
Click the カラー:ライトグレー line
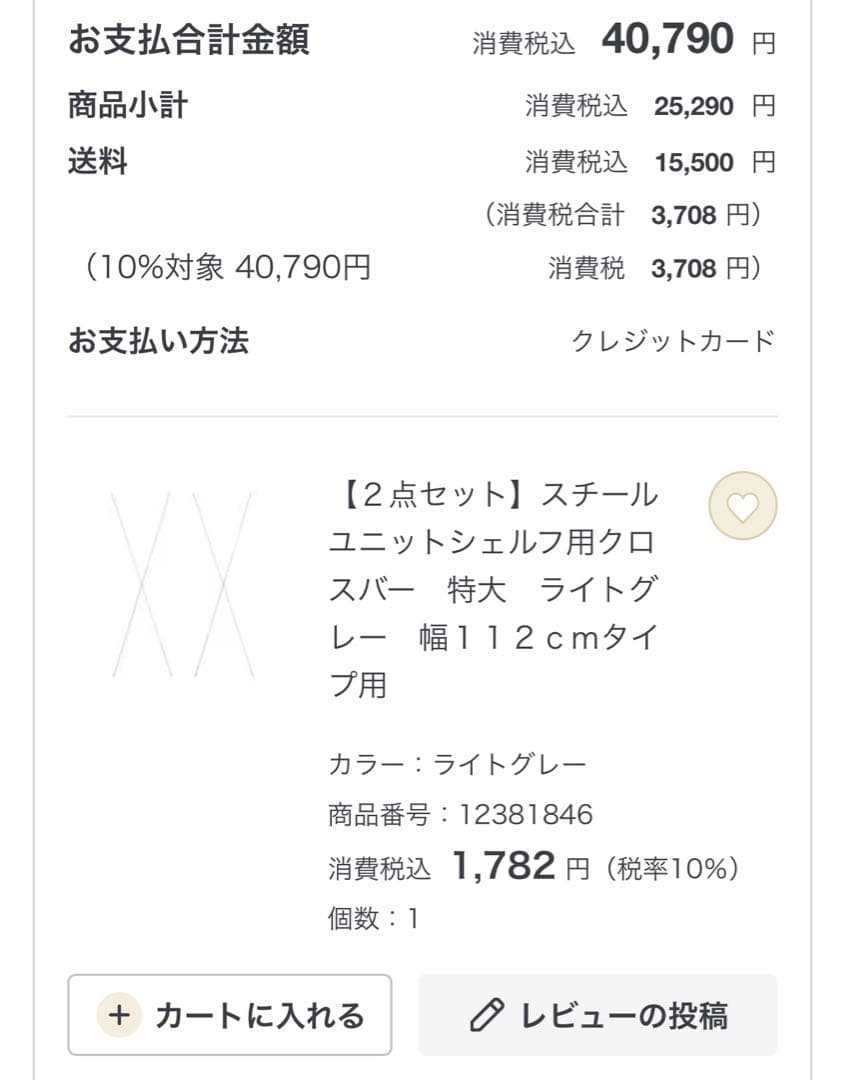tap(456, 765)
